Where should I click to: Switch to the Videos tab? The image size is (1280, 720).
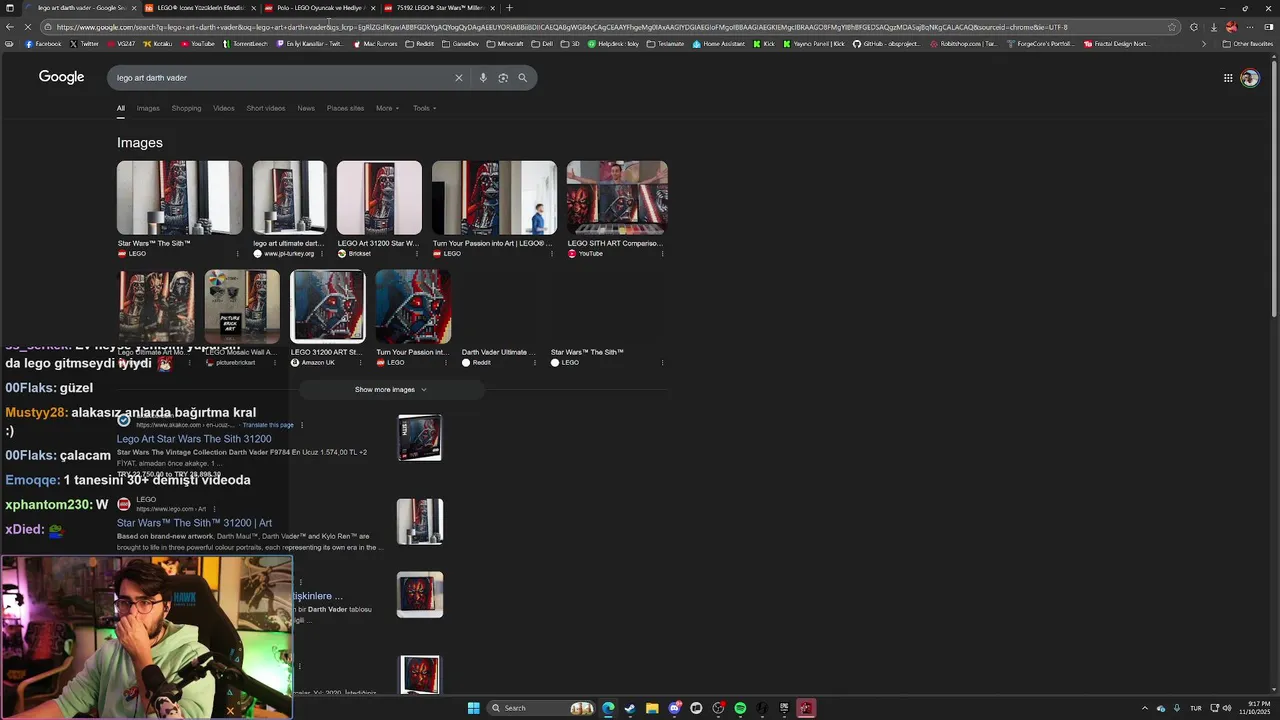(x=224, y=108)
